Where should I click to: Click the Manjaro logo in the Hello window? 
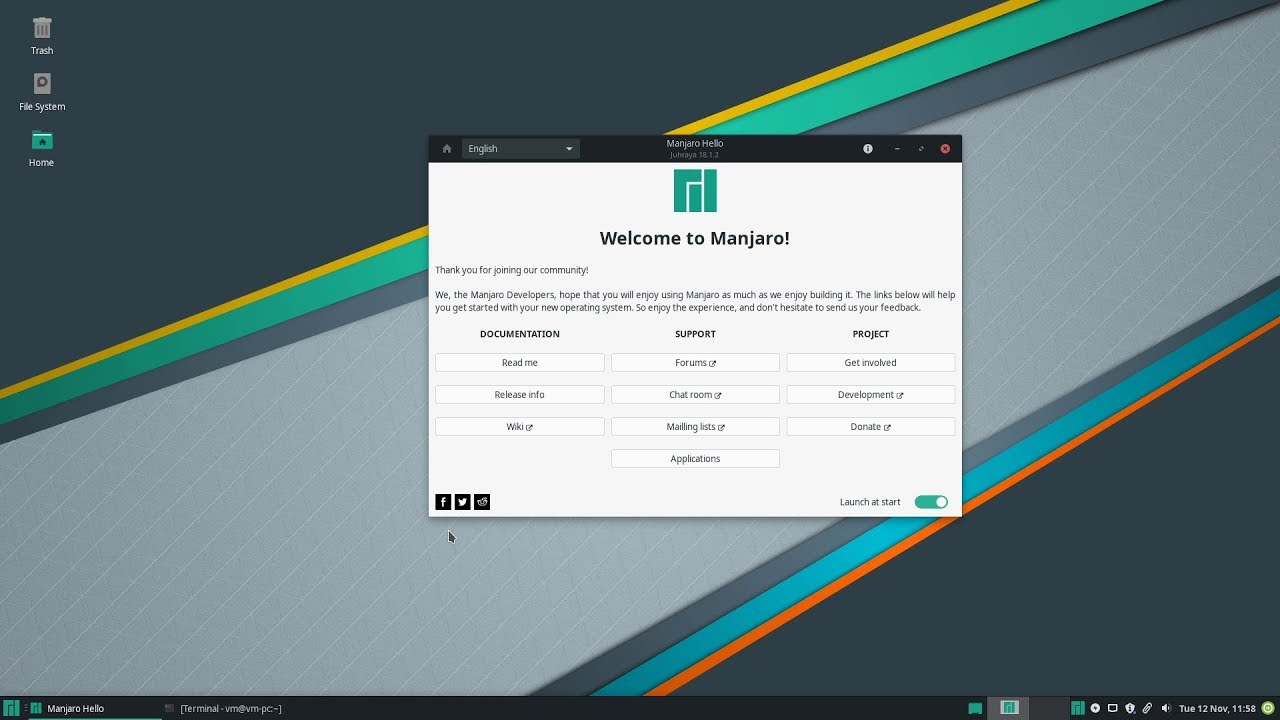[695, 191]
